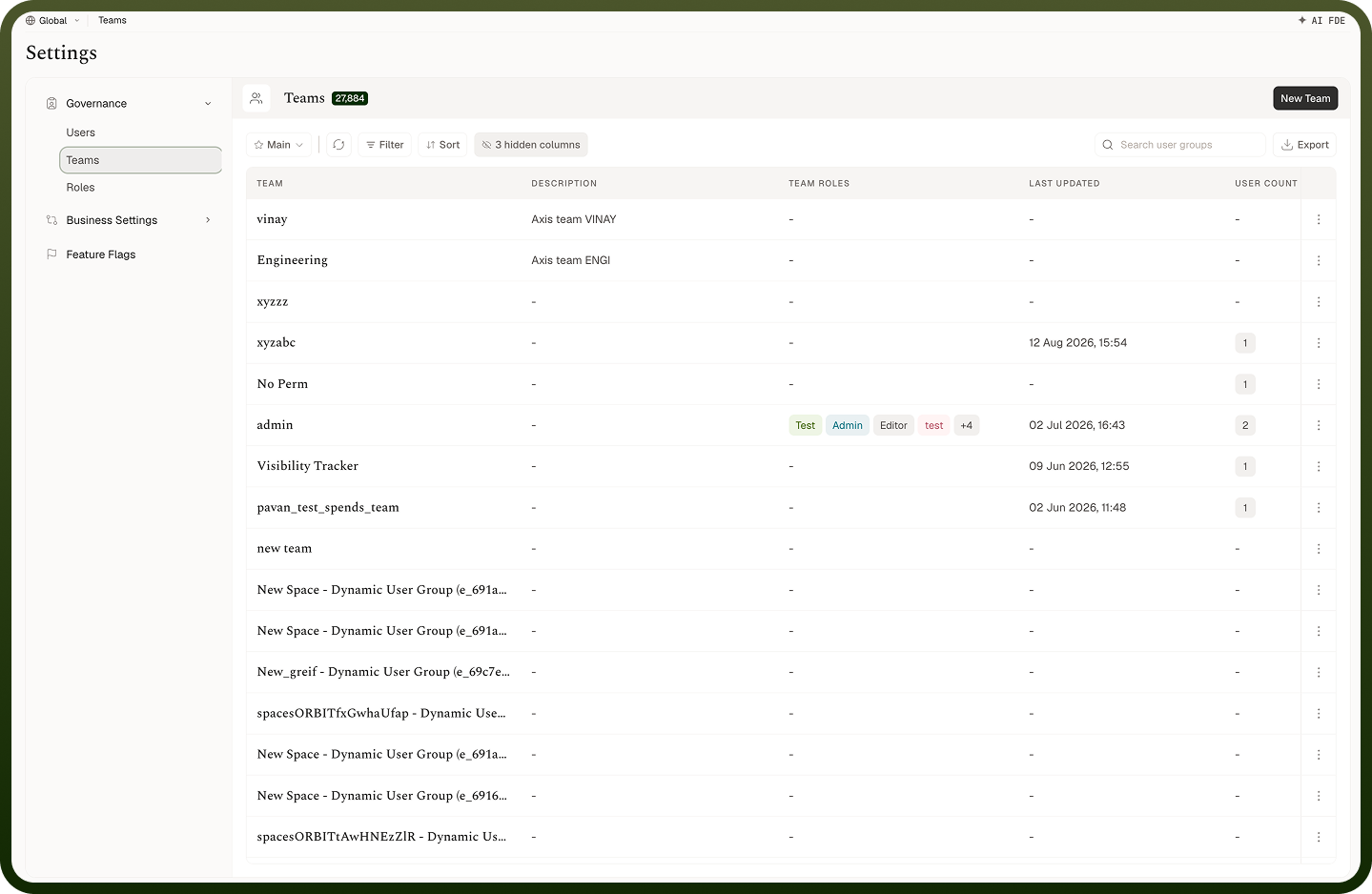Click the Feature Flags flag icon
This screenshot has height=894, width=1372.
pos(51,254)
